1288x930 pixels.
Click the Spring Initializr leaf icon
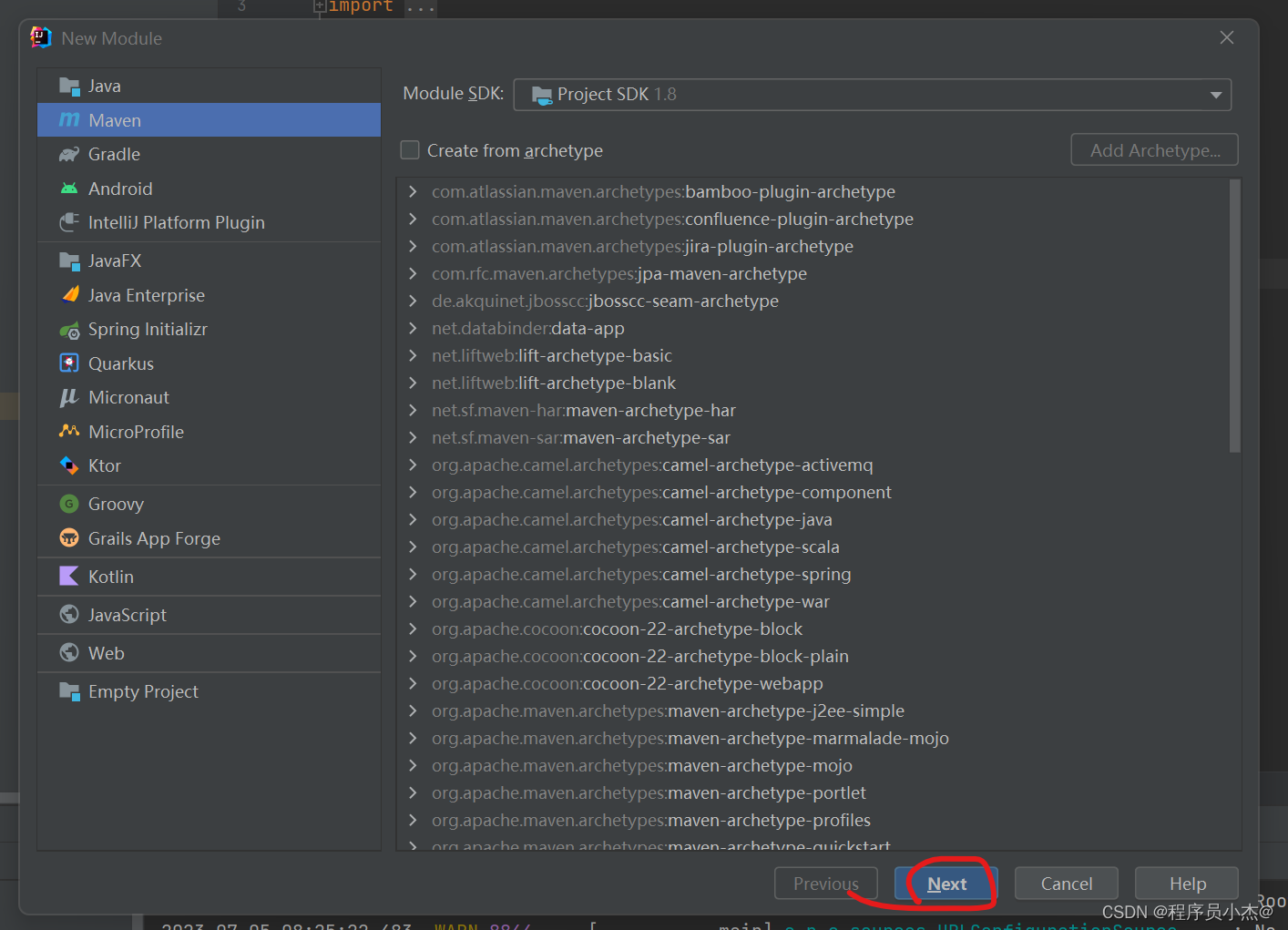coord(69,330)
